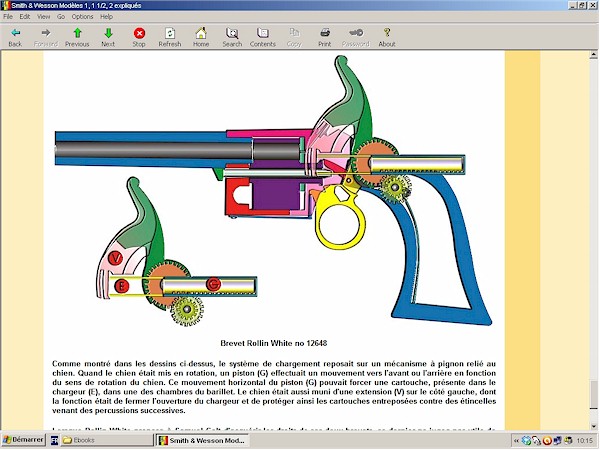
Task: Go to the Home page
Action: pos(201,37)
